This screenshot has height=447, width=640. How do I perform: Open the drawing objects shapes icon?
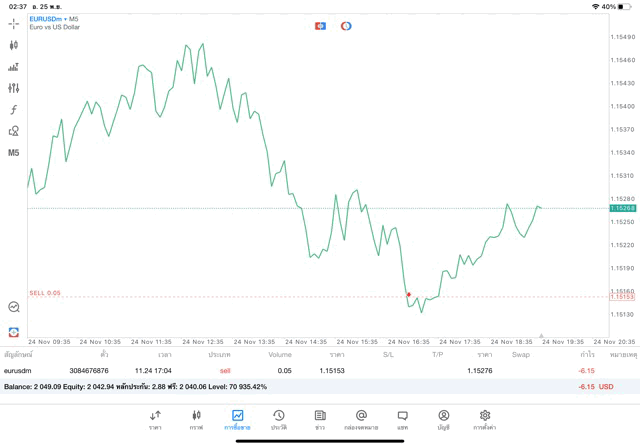(14, 131)
